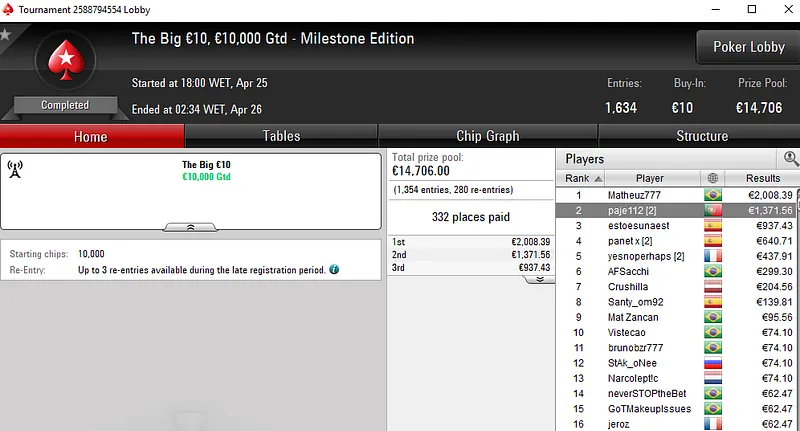Sort players by country globe icon

[712, 178]
